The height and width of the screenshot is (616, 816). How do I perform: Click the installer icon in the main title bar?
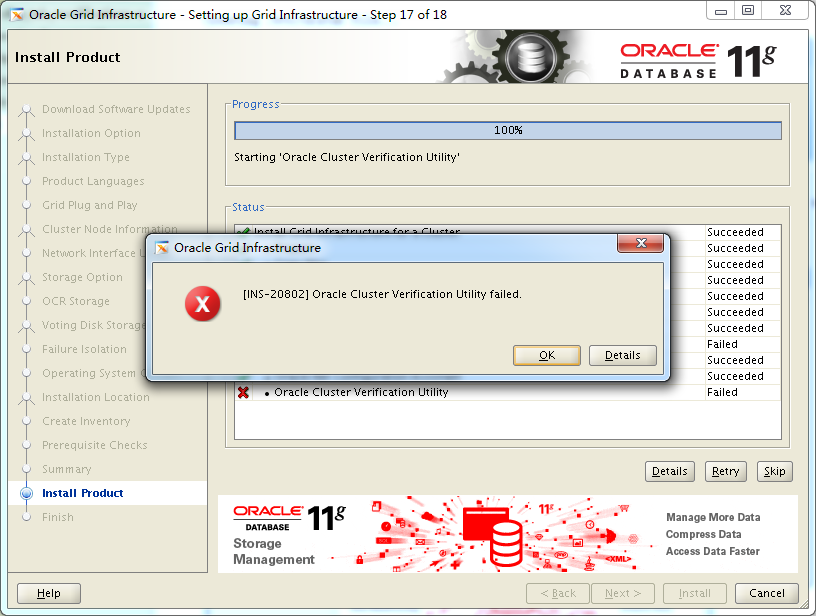tap(17, 15)
